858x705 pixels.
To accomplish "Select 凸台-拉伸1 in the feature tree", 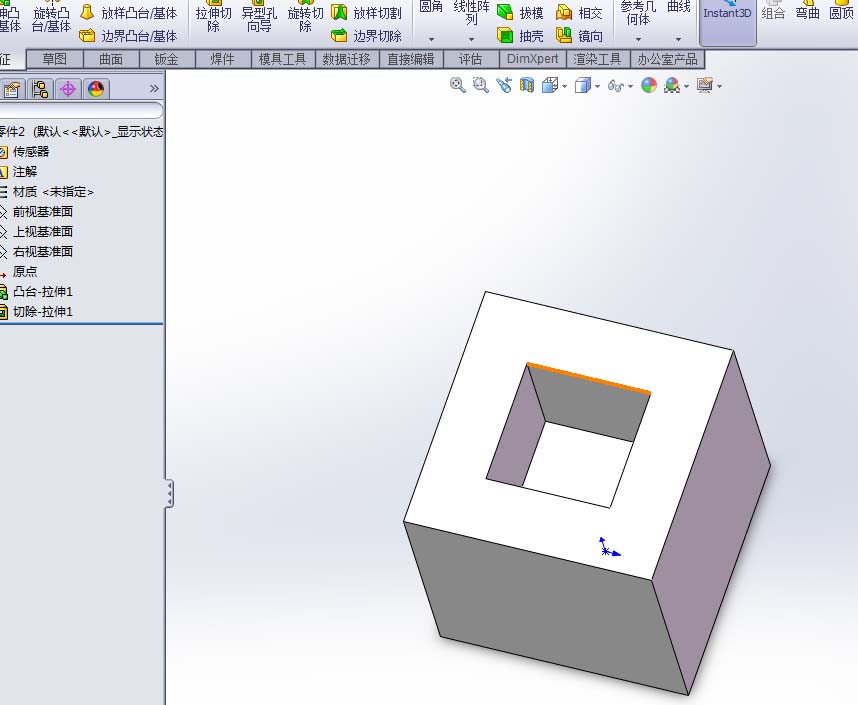I will pos(45,291).
